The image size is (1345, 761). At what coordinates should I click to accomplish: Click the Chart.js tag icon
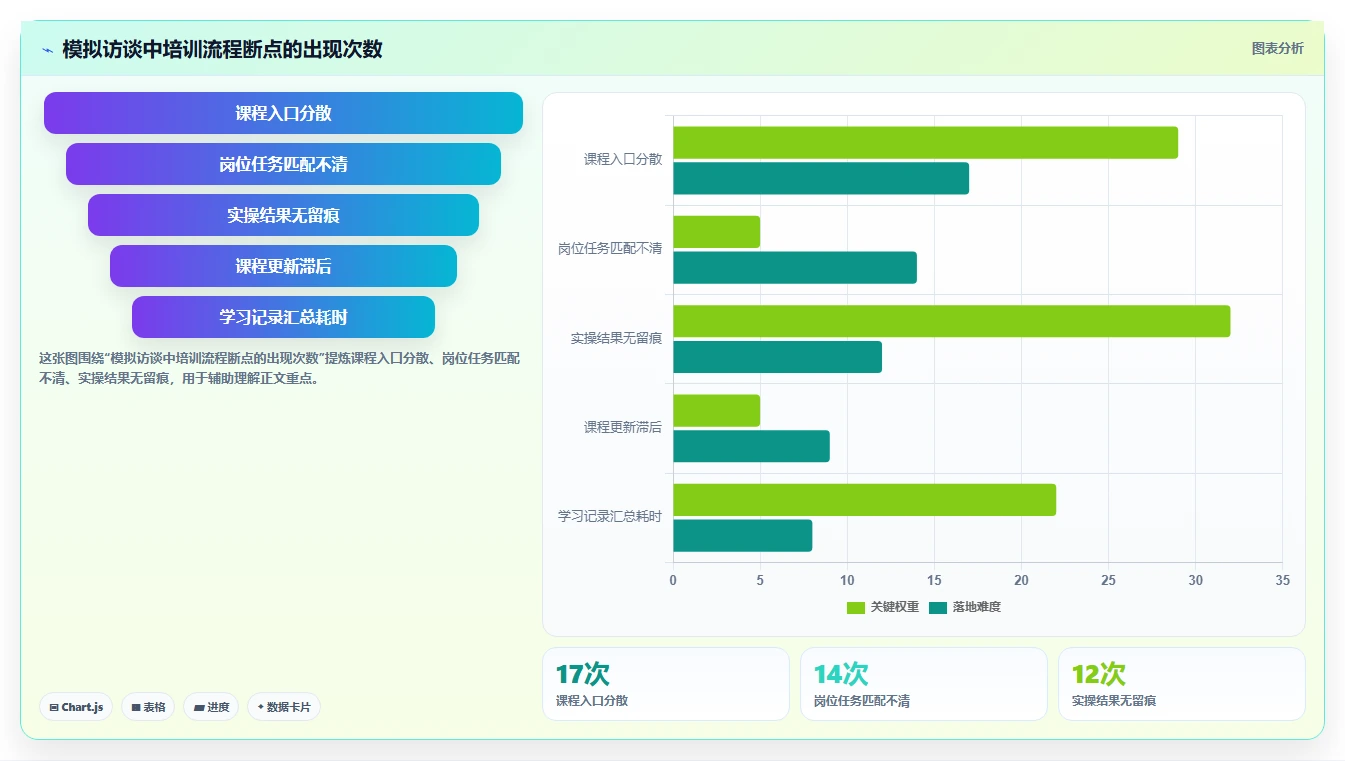pyautogui.click(x=54, y=708)
